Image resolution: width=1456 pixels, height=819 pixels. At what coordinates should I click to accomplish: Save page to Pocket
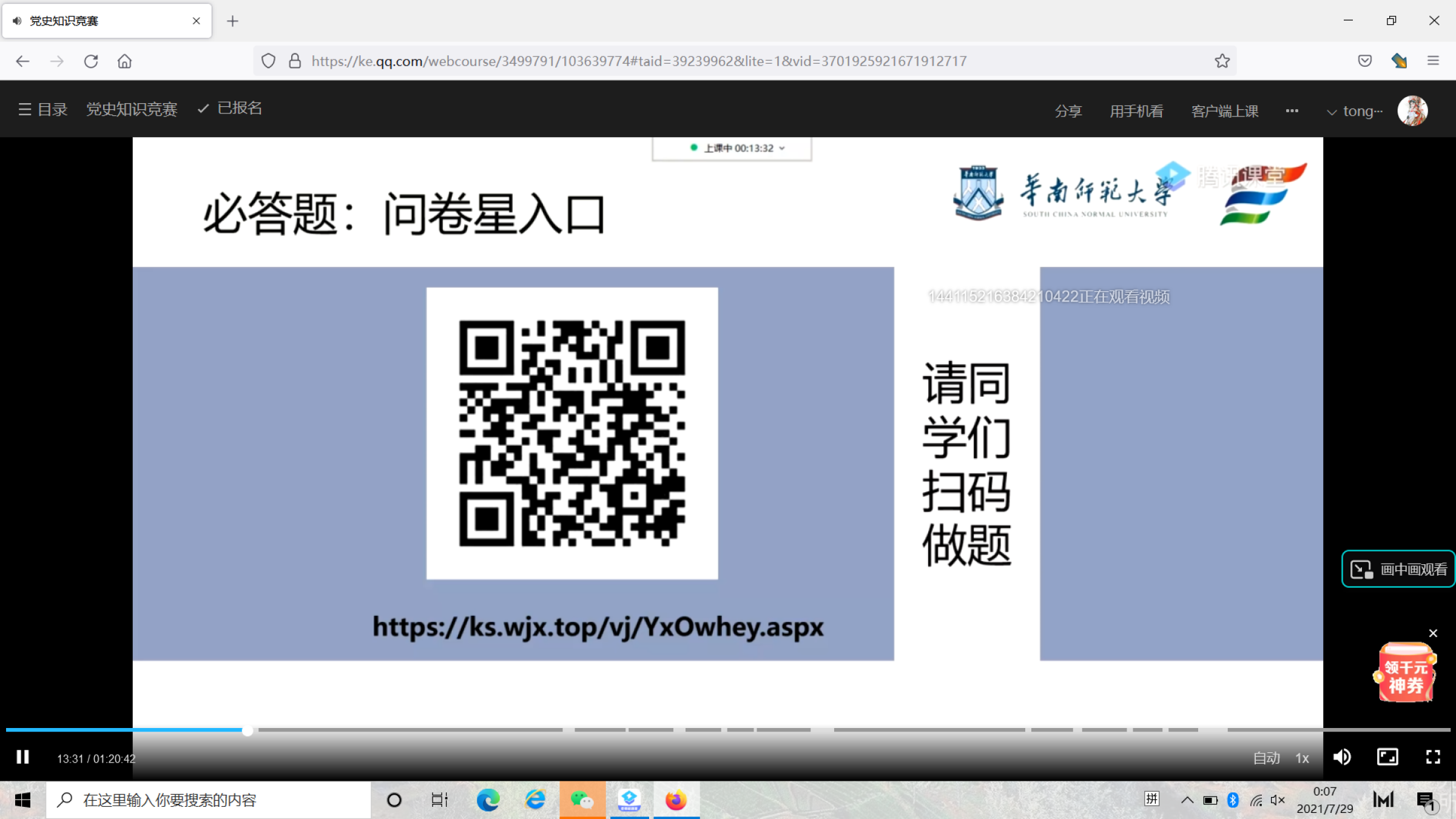click(x=1365, y=61)
